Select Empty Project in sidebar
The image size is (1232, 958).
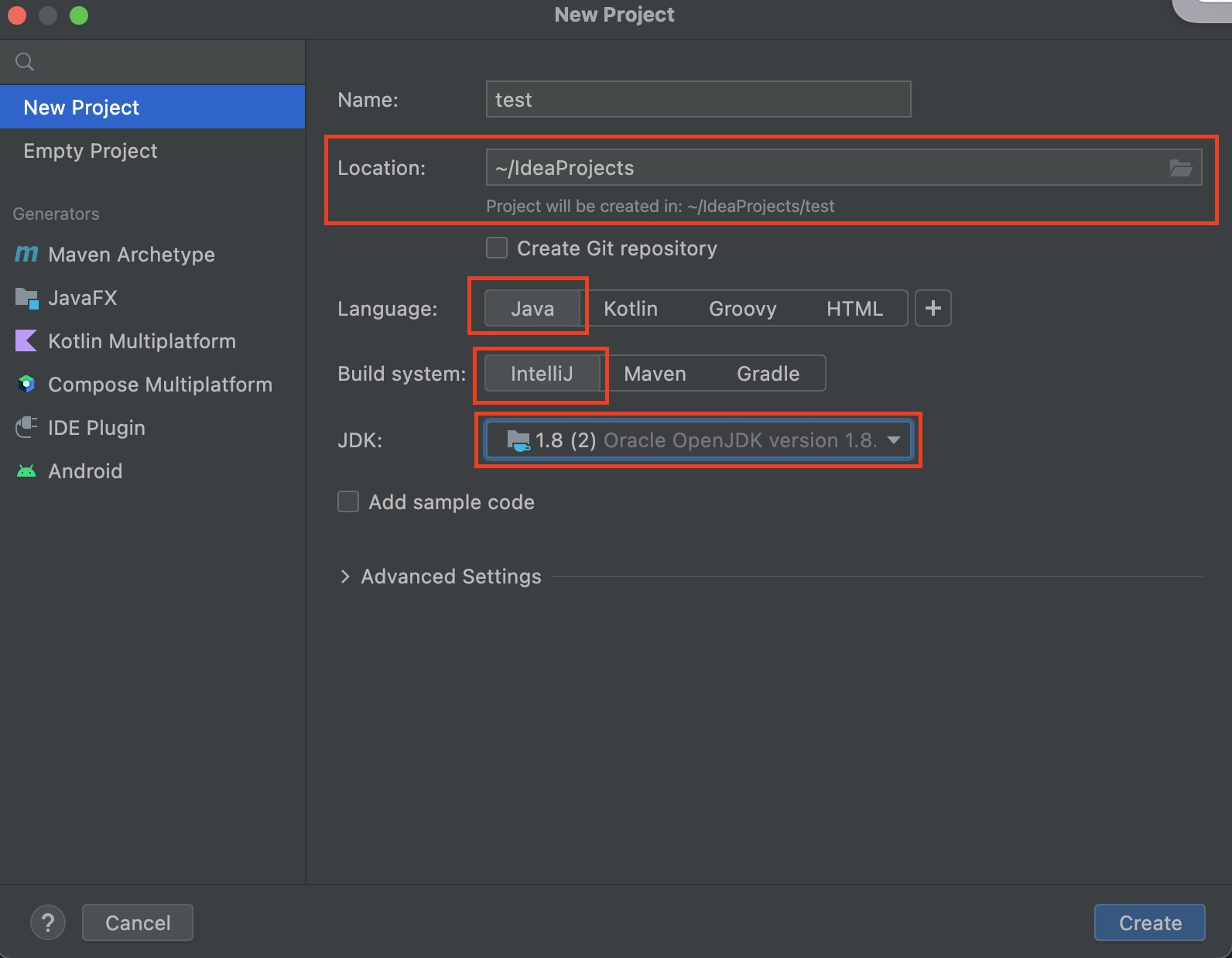coord(91,151)
